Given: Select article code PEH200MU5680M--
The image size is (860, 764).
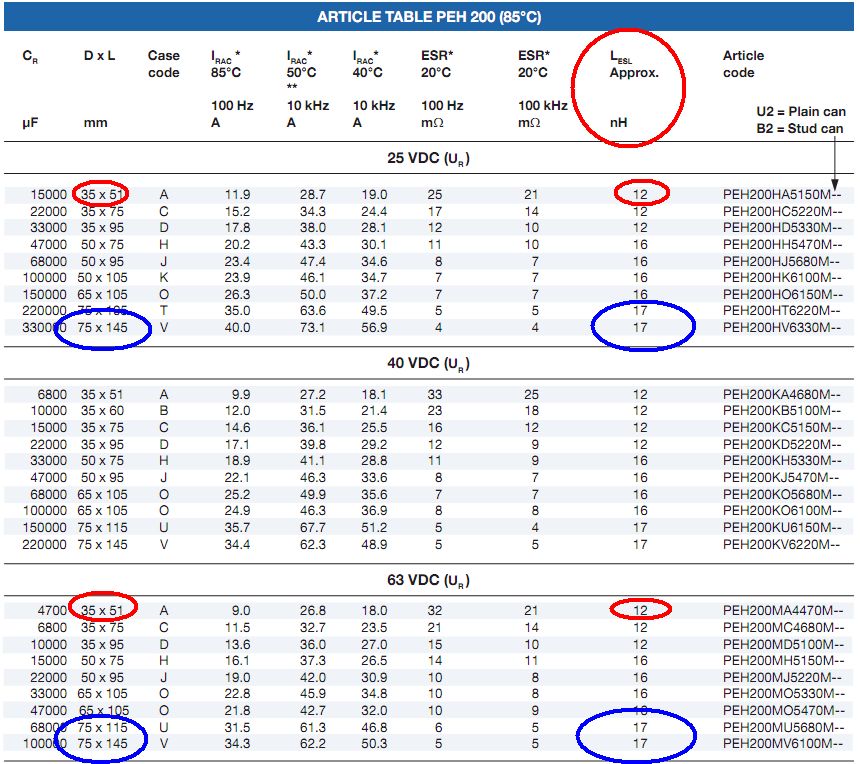Looking at the screenshot, I should [x=783, y=728].
